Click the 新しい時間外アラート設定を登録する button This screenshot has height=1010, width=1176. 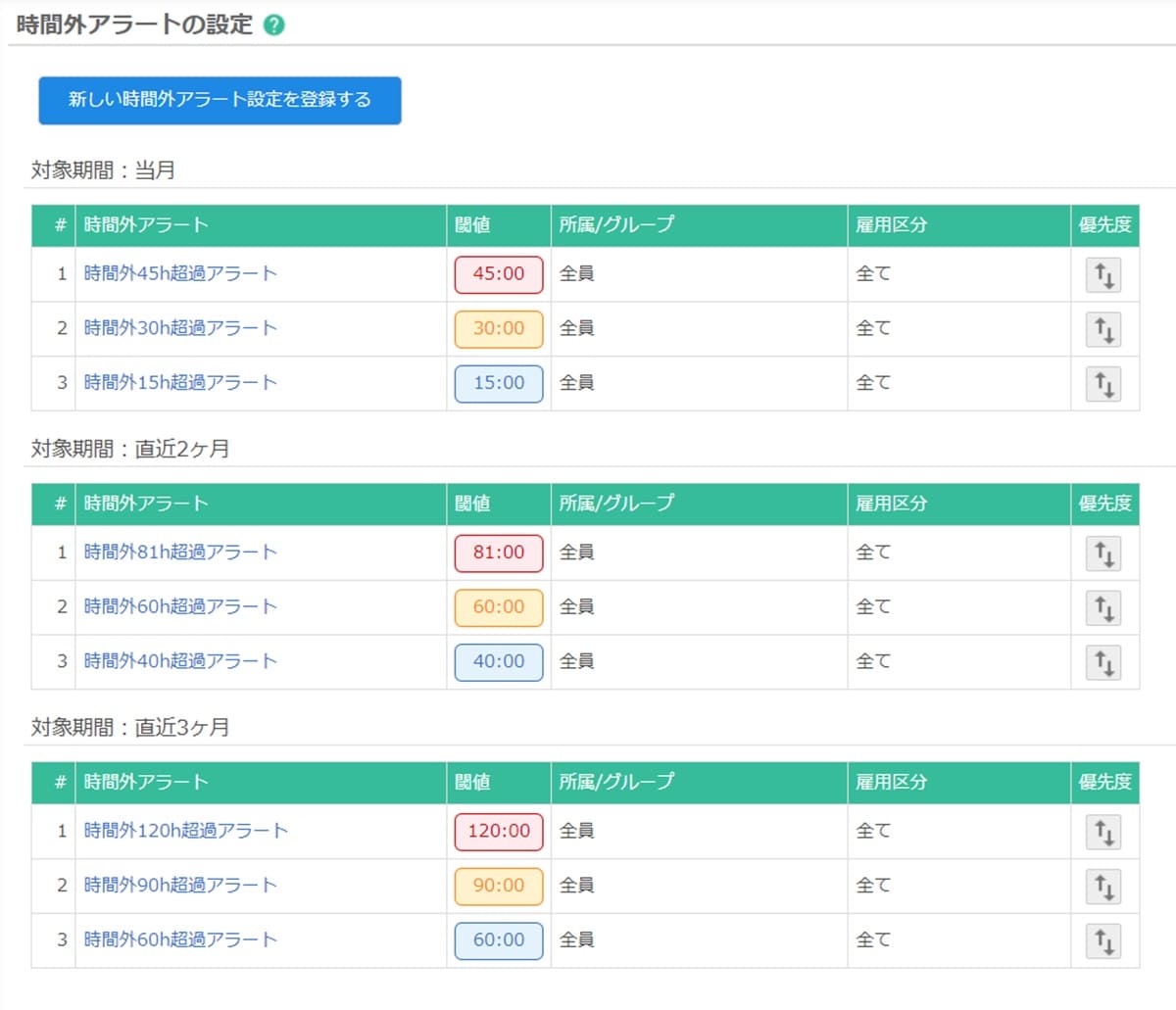(219, 99)
